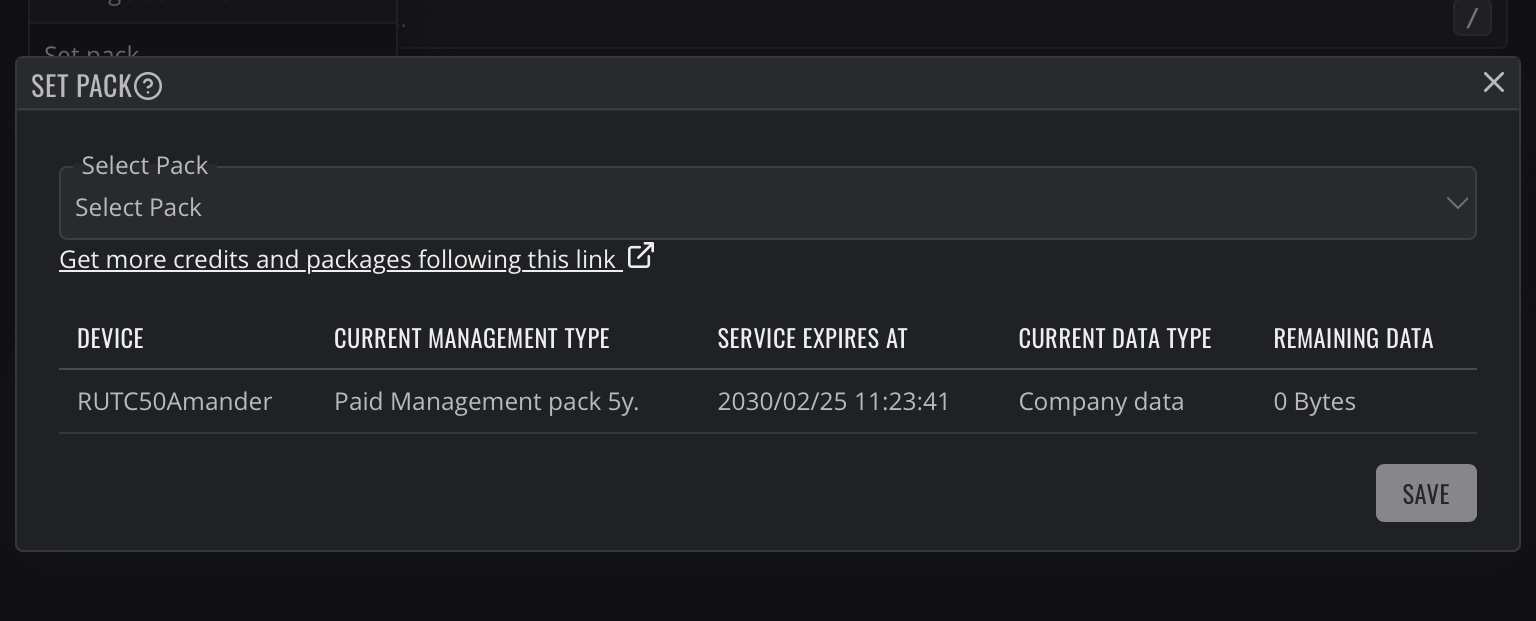Image resolution: width=1536 pixels, height=621 pixels.
Task: Click the external link icon after the link
Action: coord(640,256)
